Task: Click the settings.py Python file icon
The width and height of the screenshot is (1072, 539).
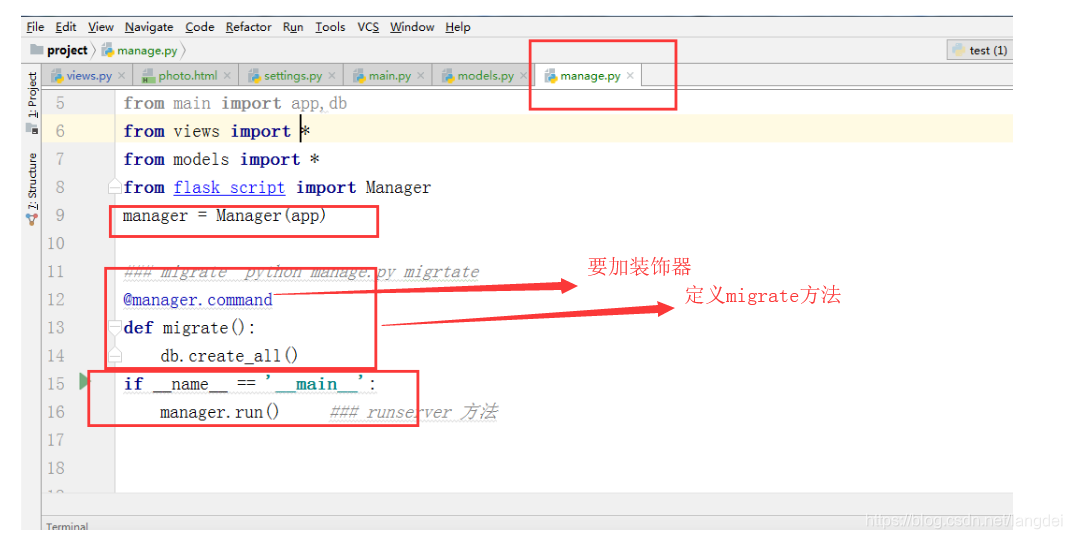Action: click(254, 76)
